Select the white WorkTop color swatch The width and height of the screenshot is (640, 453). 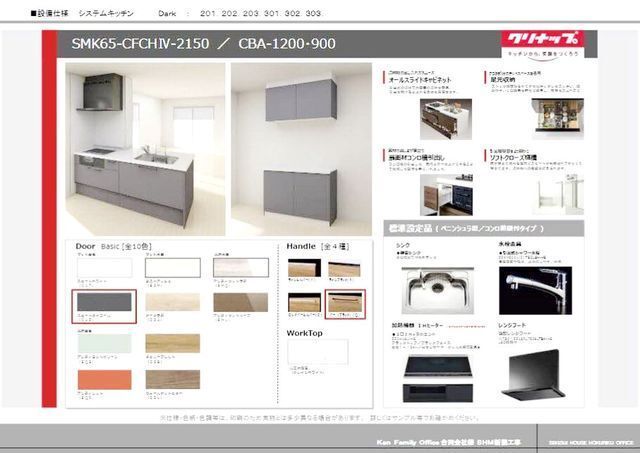coord(317,350)
